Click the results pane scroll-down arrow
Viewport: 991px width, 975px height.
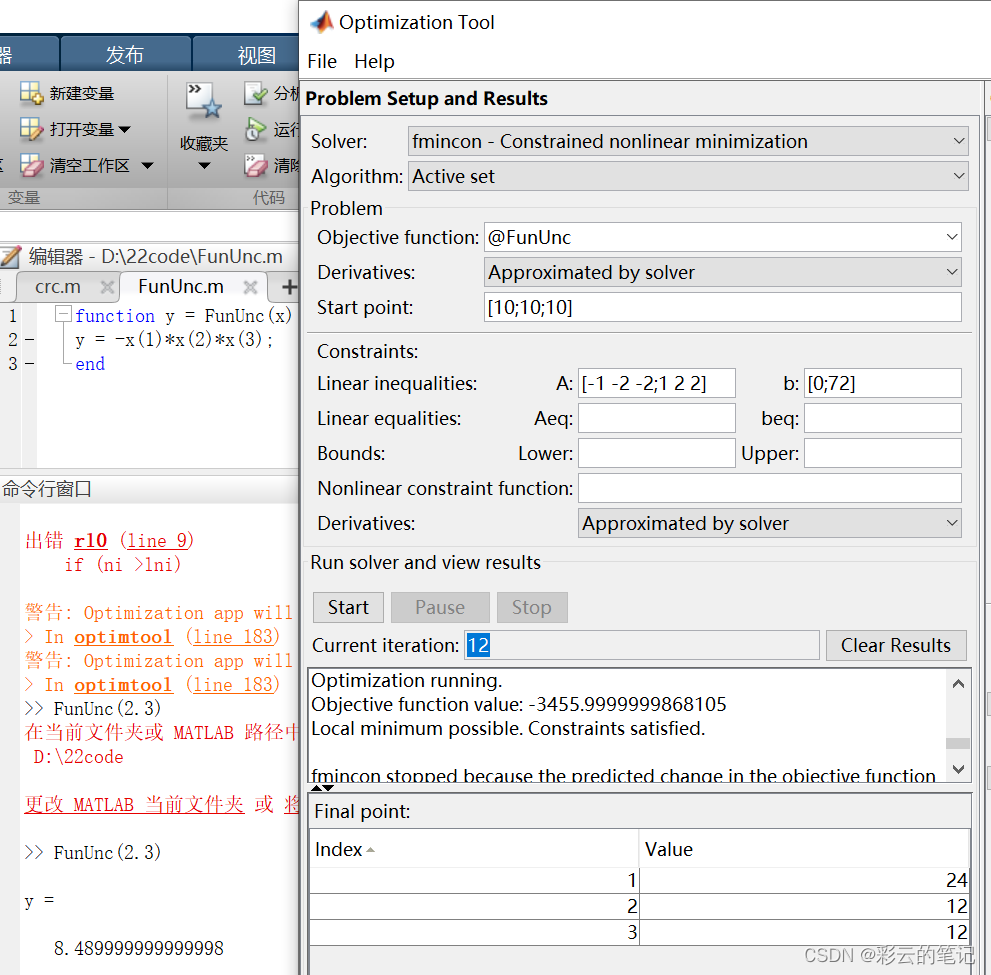tap(957, 769)
